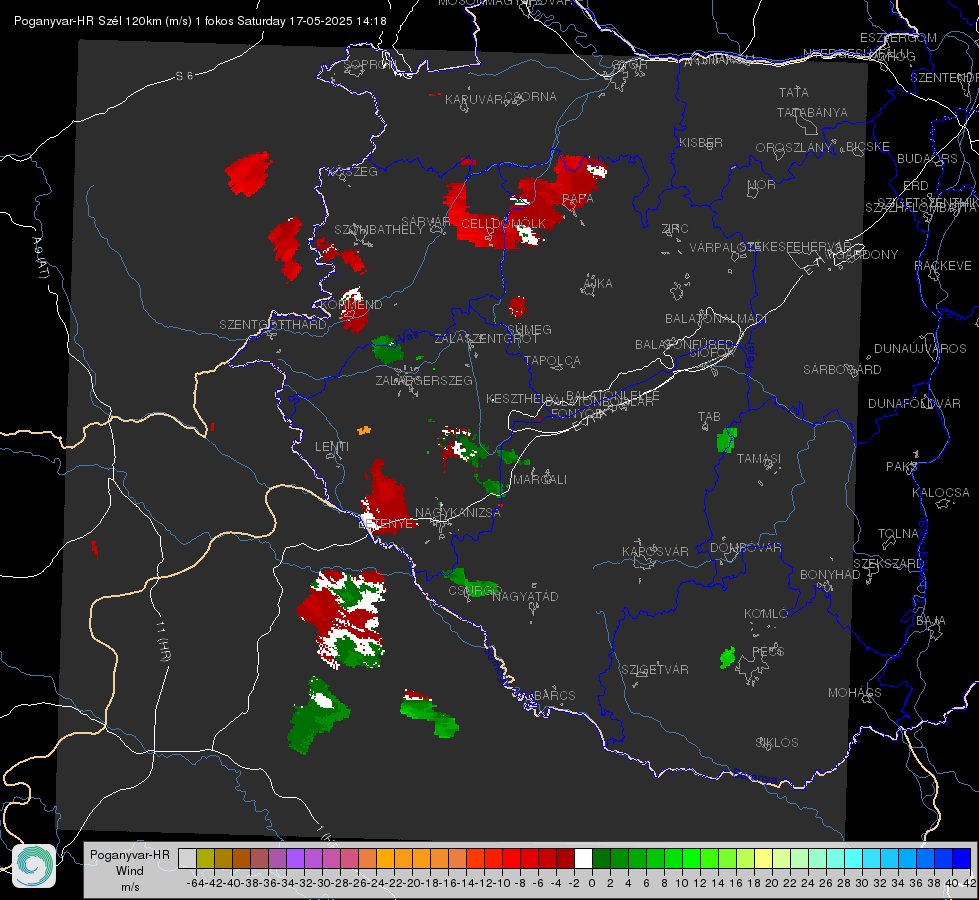Click the PAPA city label

pos(578,199)
